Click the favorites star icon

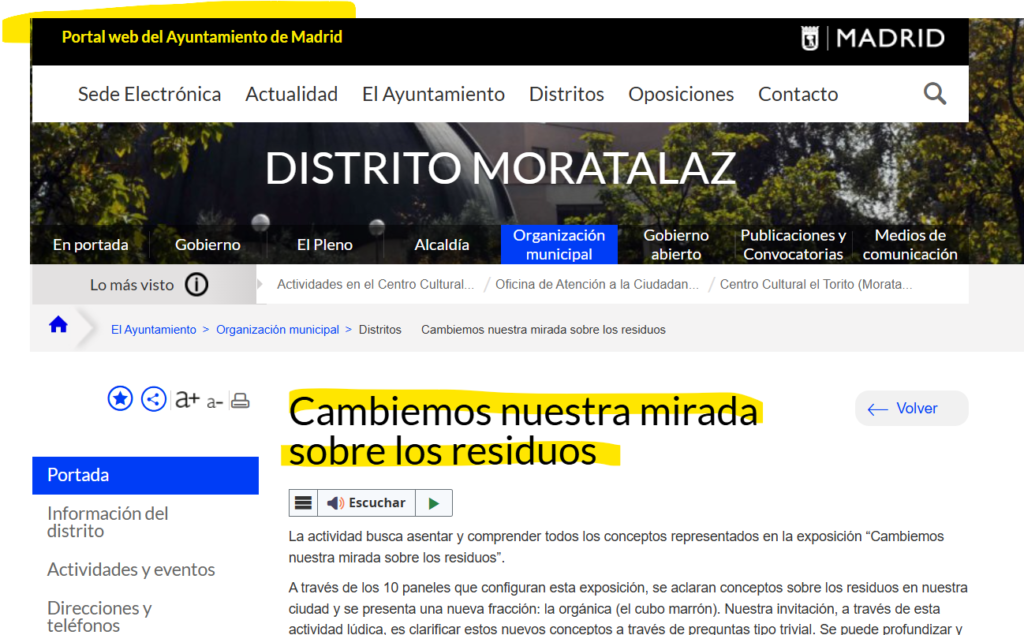[x=120, y=398]
